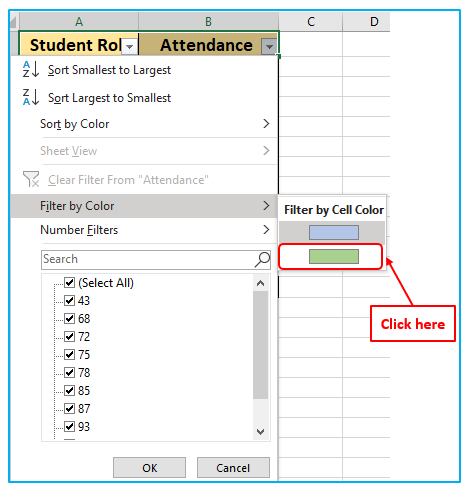Click the Cancel button
The width and height of the screenshot is (471, 487).
click(x=233, y=468)
